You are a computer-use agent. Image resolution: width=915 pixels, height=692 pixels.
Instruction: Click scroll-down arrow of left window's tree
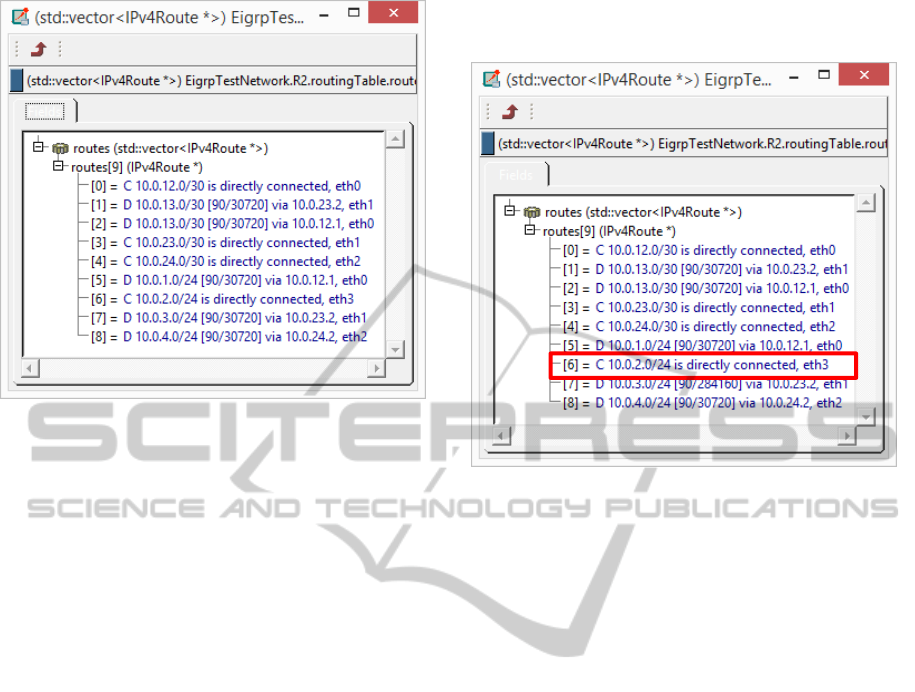tap(395, 349)
